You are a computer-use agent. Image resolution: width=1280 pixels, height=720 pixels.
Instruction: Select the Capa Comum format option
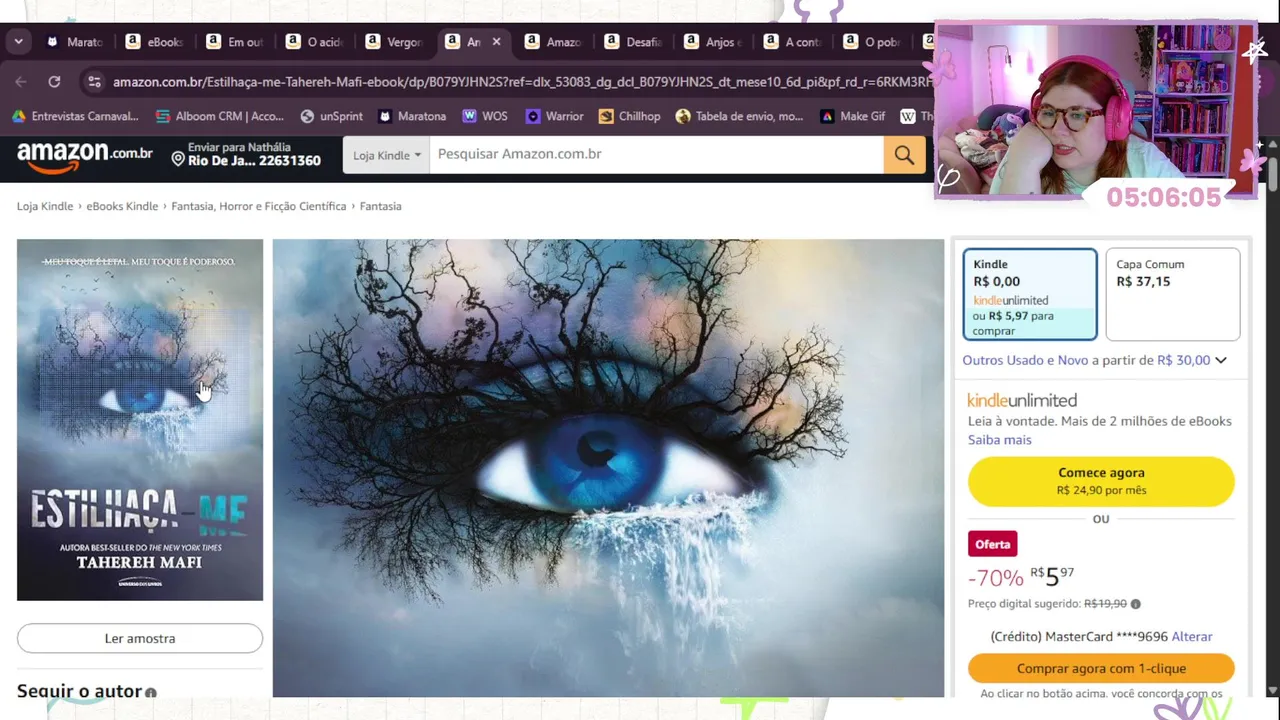pyautogui.click(x=1173, y=295)
